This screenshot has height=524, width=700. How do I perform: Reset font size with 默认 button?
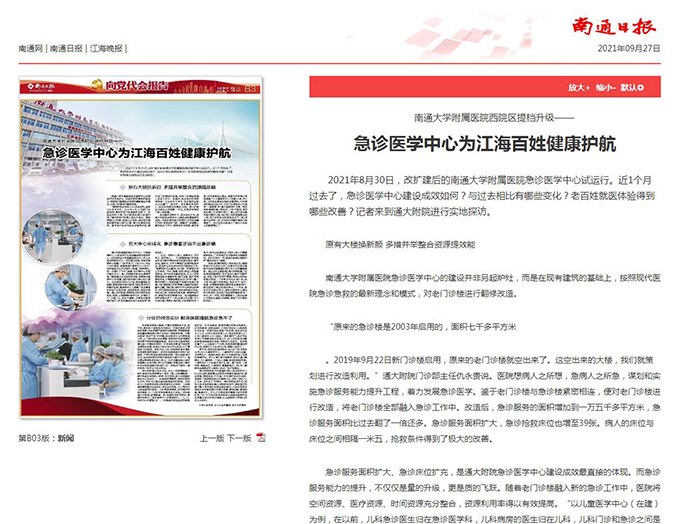point(632,87)
